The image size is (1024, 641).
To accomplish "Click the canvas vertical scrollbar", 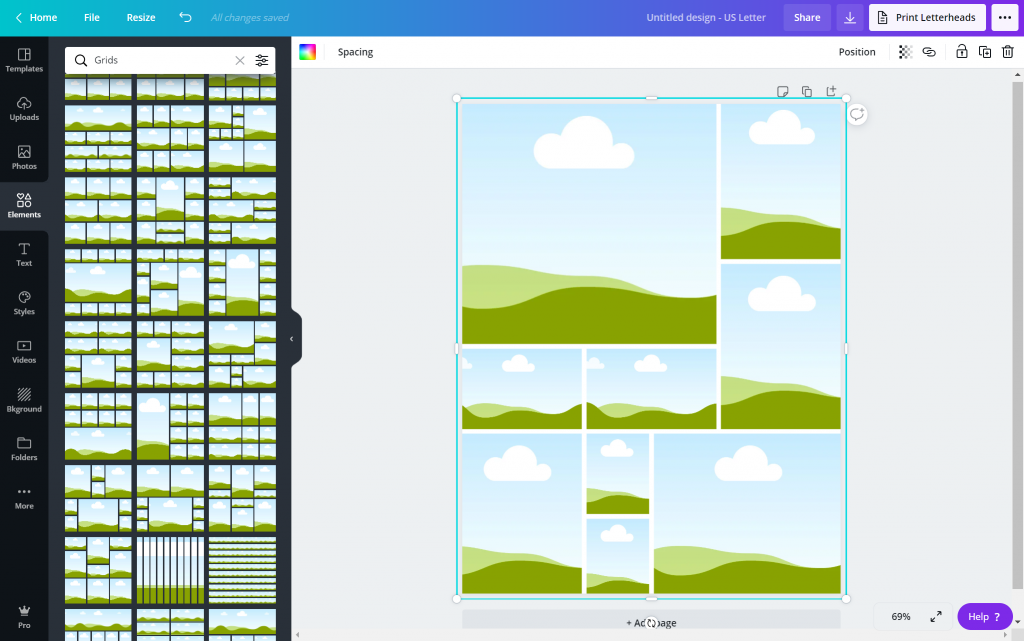I will click(1017, 334).
